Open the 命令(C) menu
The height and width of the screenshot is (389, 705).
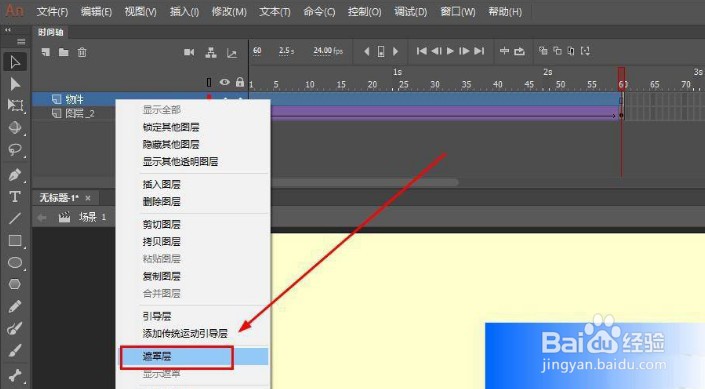pos(319,12)
